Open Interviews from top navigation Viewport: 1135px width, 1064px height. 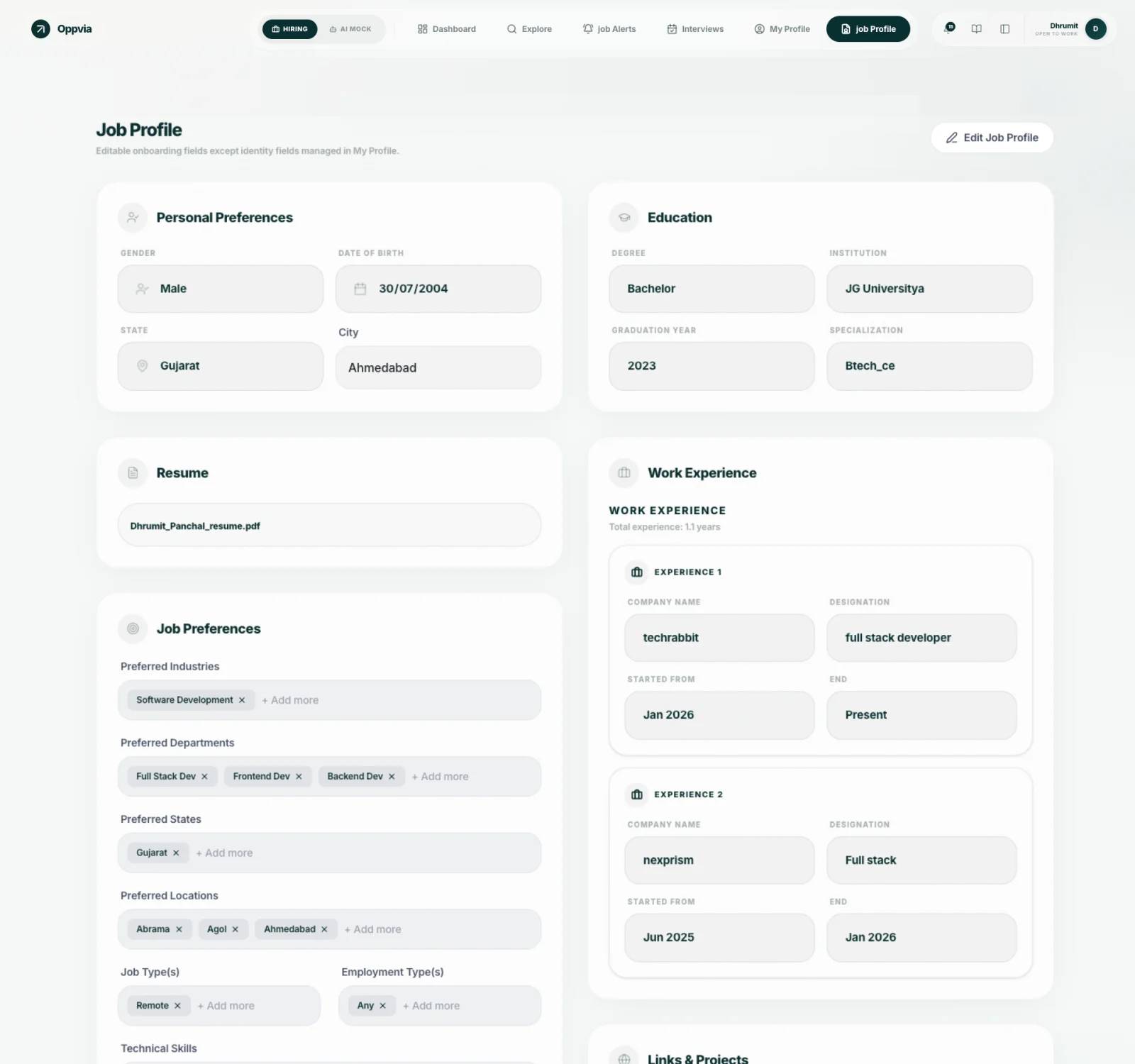695,29
